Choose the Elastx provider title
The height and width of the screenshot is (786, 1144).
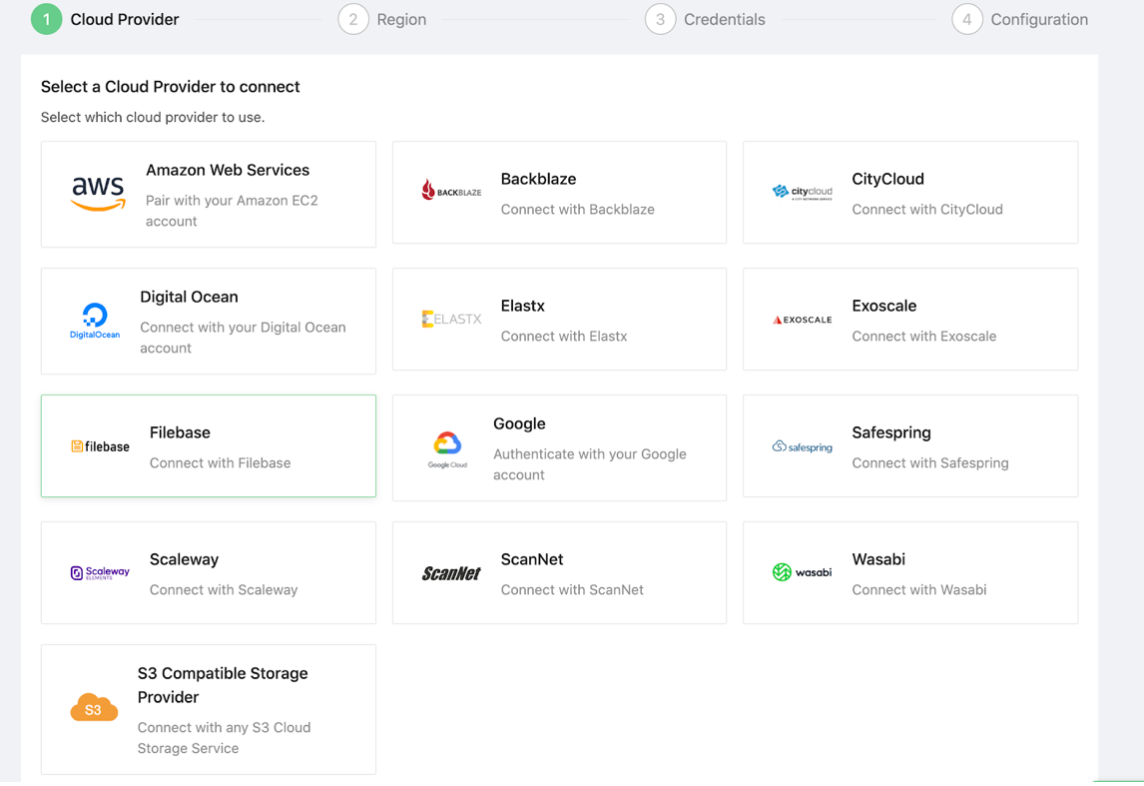522,306
